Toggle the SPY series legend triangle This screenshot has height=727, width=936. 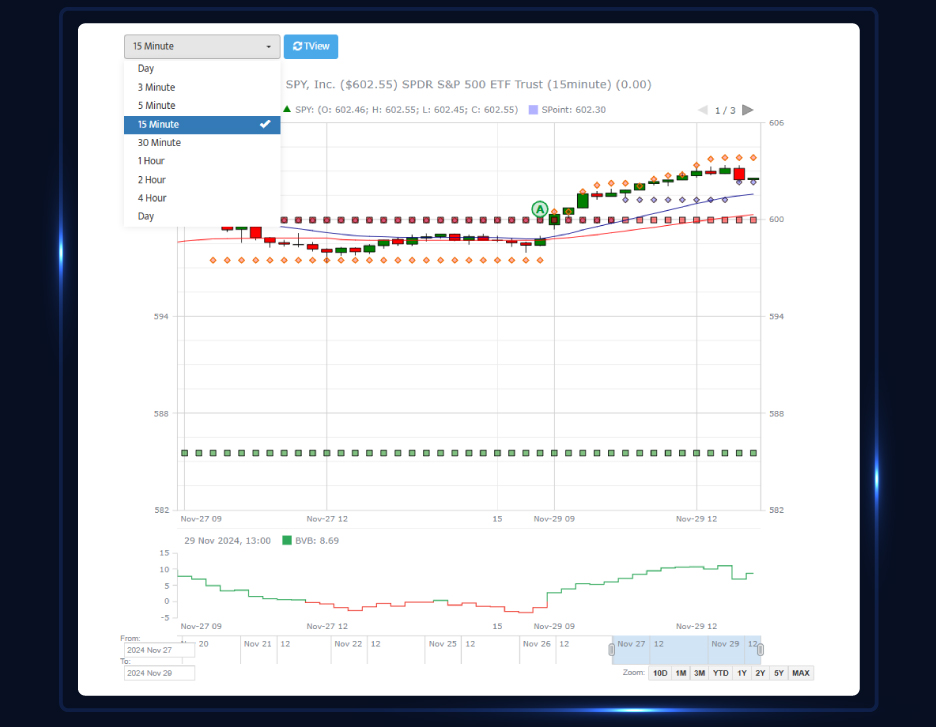[288, 109]
